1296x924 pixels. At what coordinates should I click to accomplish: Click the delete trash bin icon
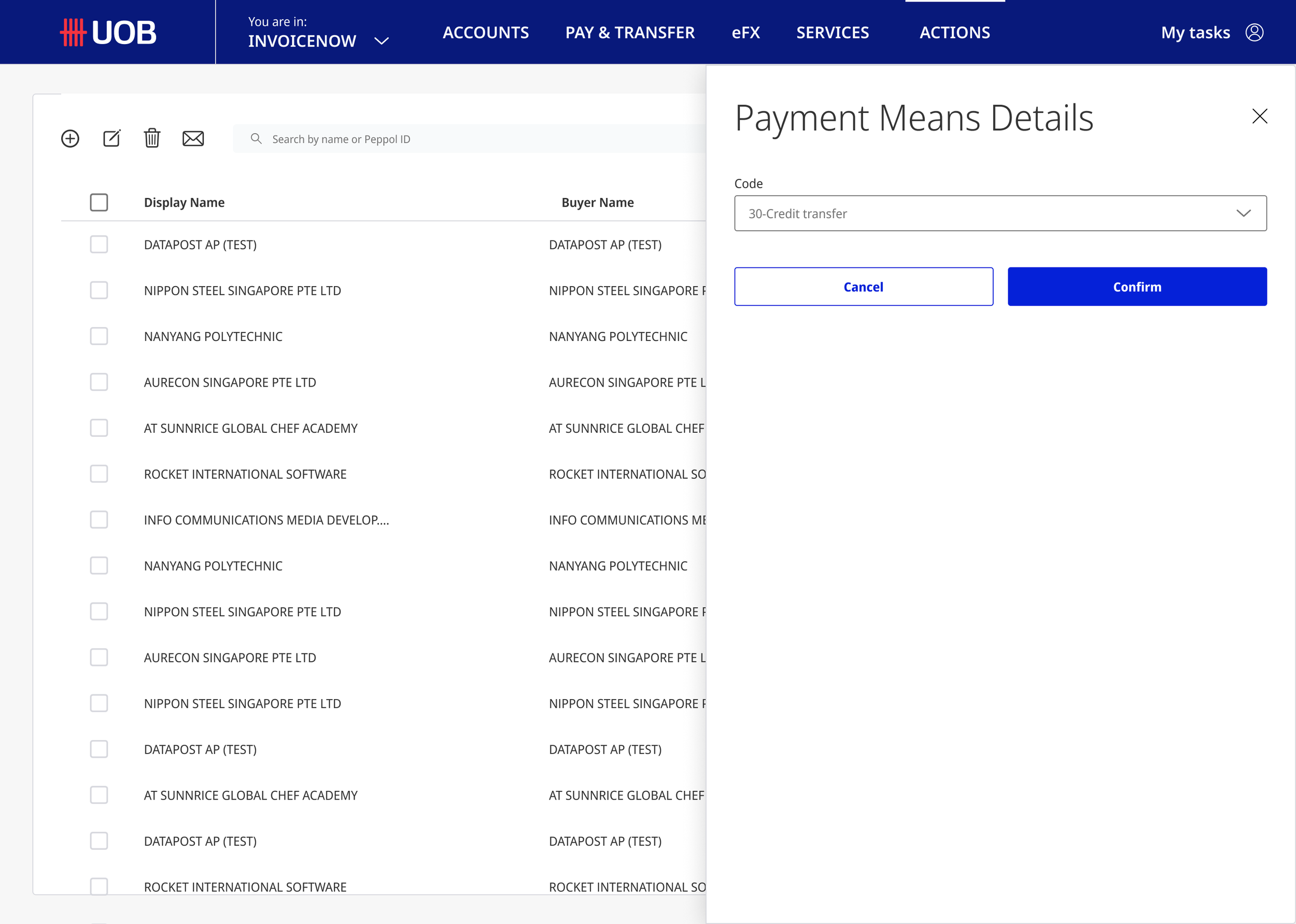point(152,138)
